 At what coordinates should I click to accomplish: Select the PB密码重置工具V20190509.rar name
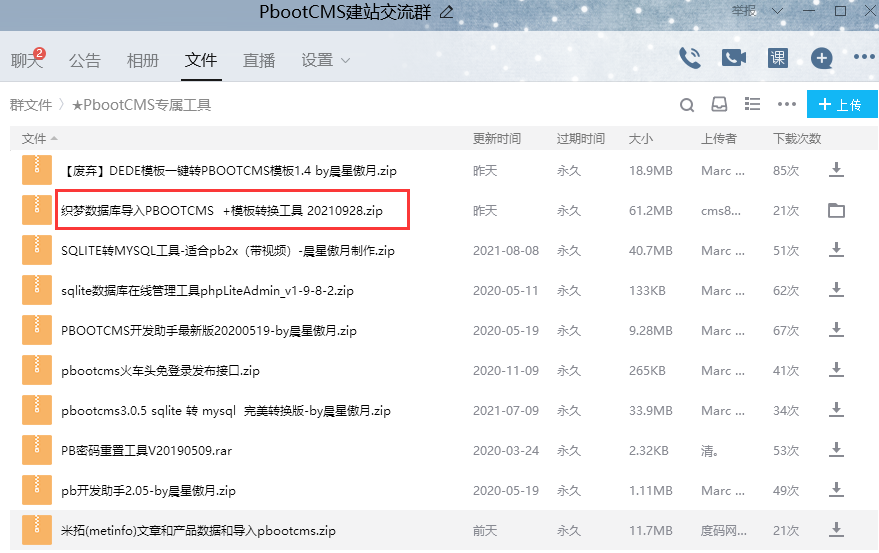tap(146, 450)
